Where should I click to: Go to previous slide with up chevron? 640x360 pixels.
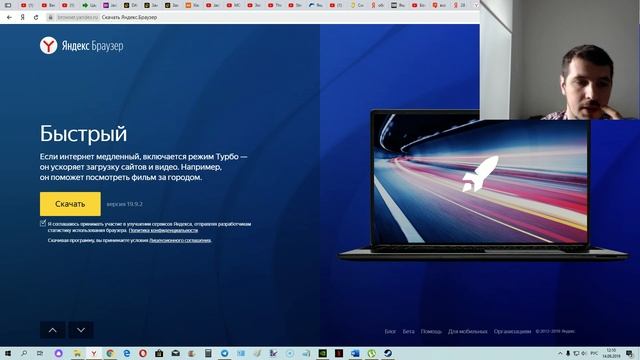(53, 330)
